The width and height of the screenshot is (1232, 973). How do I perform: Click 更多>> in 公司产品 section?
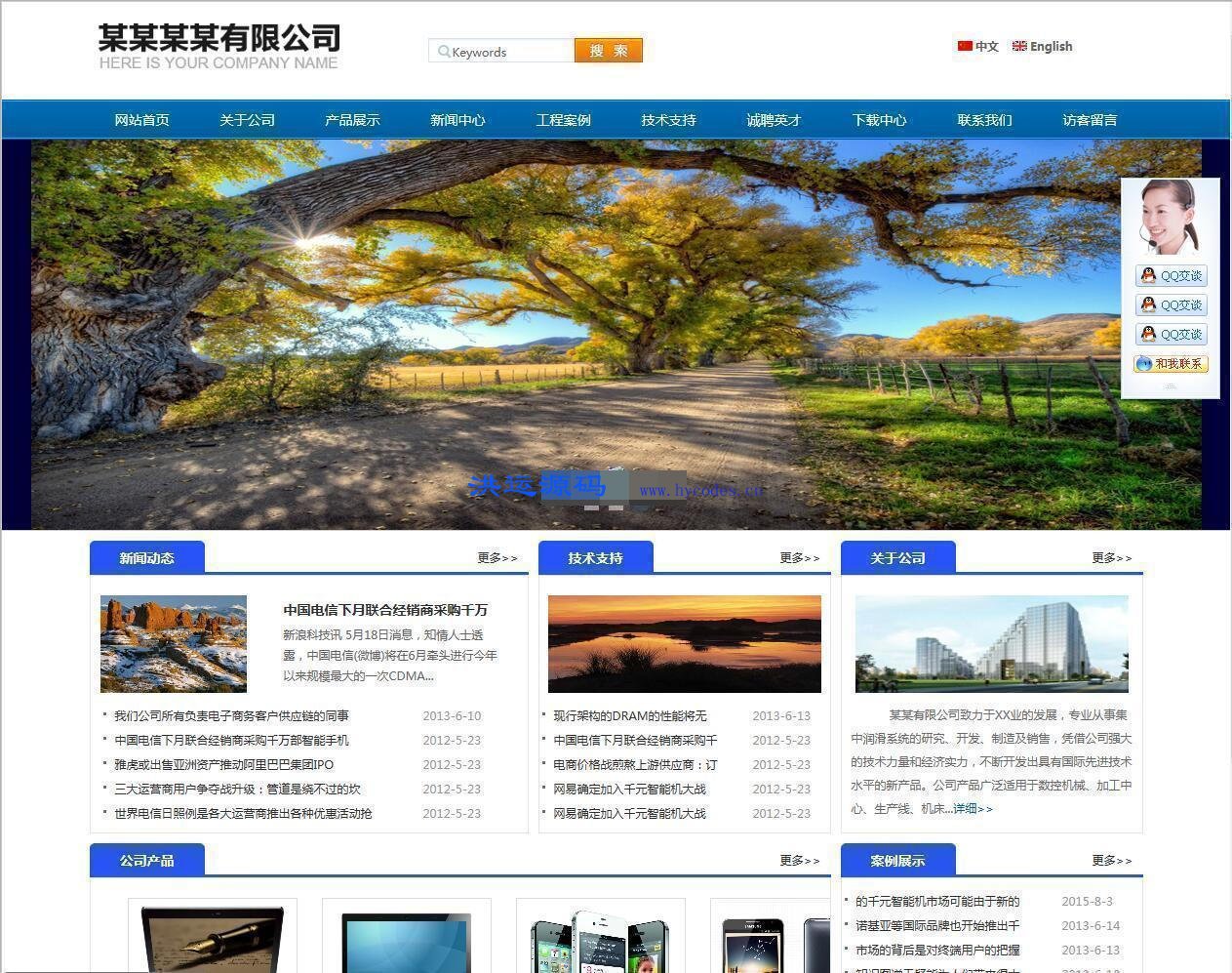coord(800,861)
